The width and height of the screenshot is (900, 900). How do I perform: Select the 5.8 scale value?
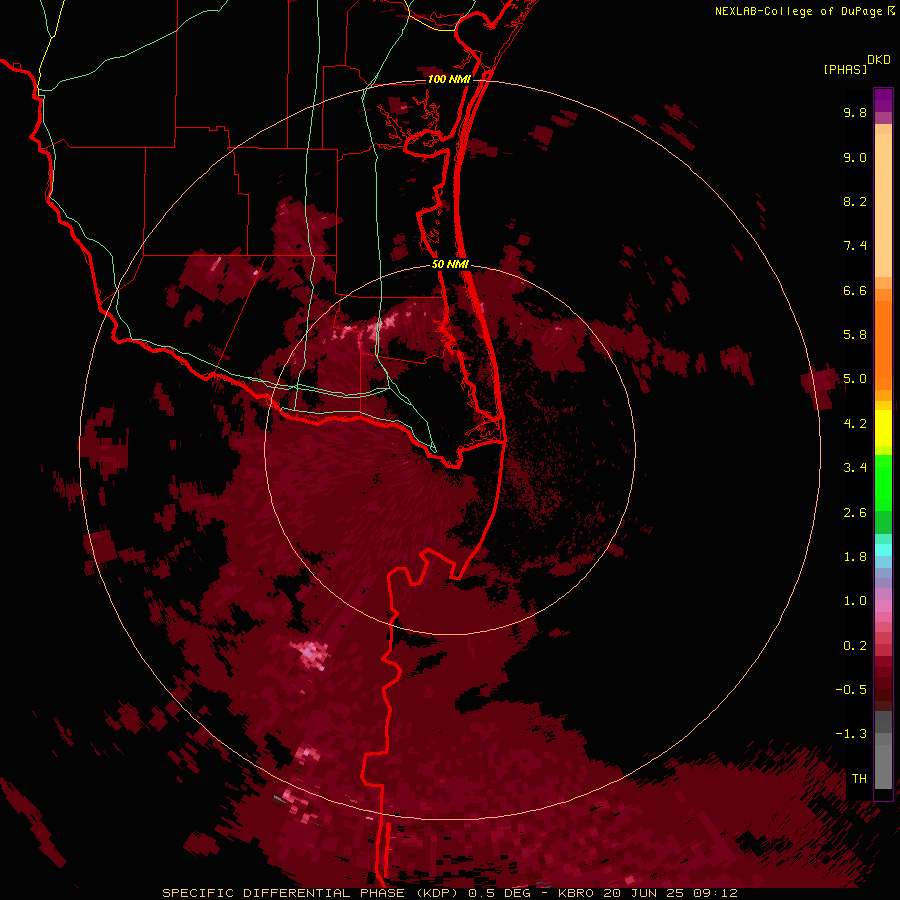(855, 334)
